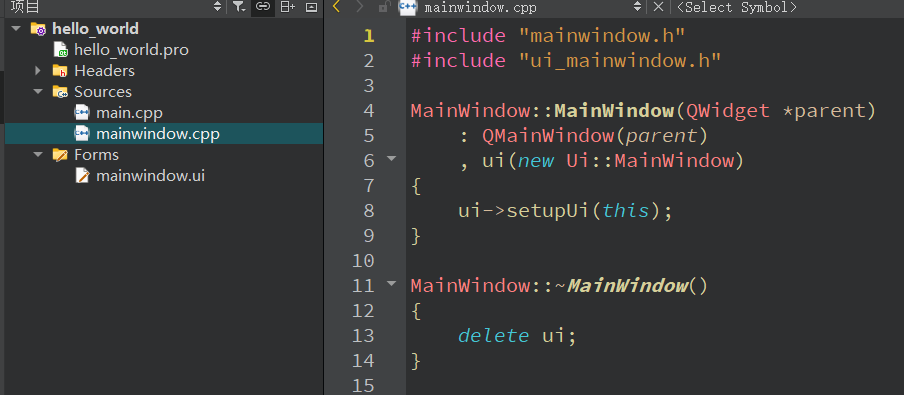Screen dimensions: 904x395
Task: Click the close sidebar panel icon
Action: point(311,7)
